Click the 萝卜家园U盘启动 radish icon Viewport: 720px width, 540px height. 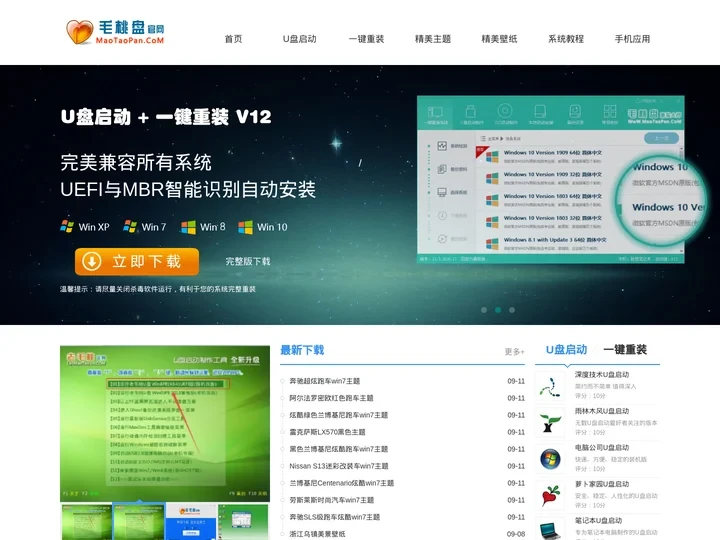[550, 496]
